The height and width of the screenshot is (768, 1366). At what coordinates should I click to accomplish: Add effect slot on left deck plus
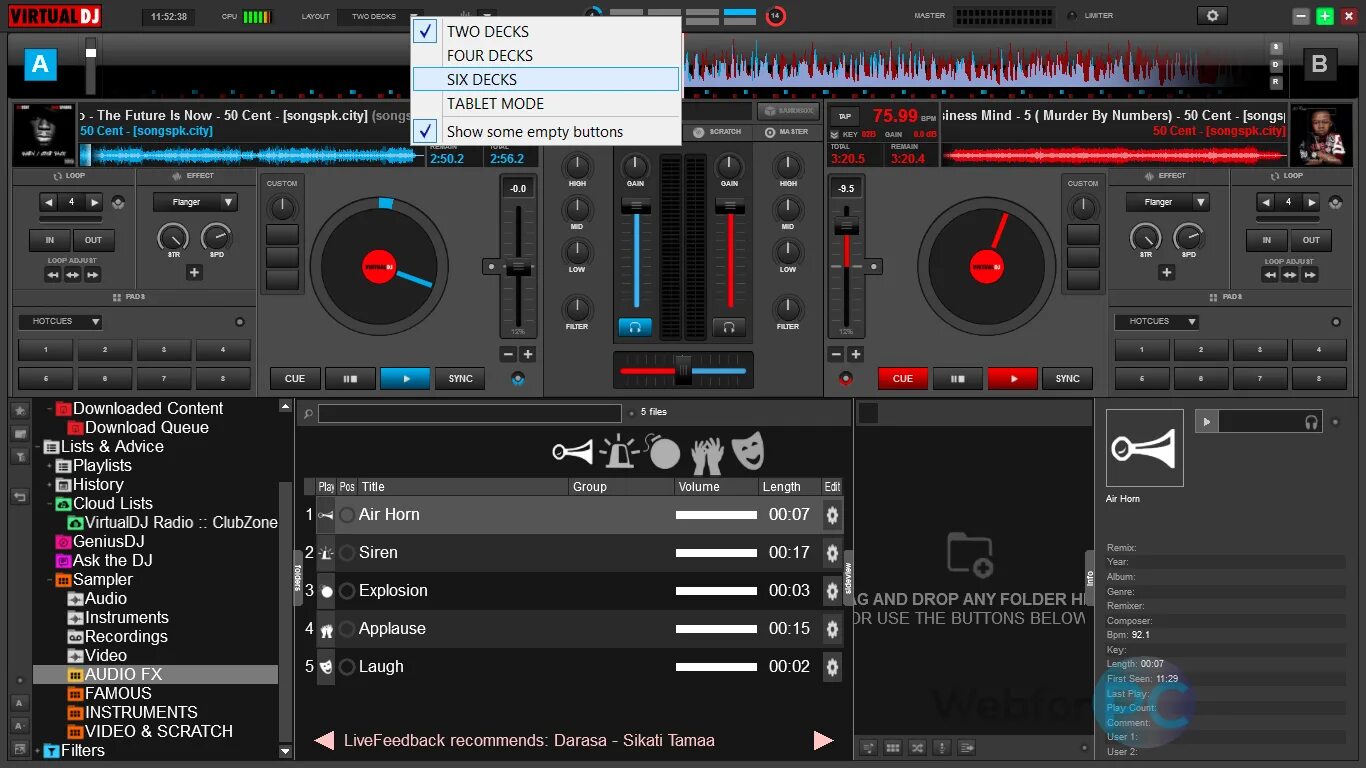tap(194, 272)
